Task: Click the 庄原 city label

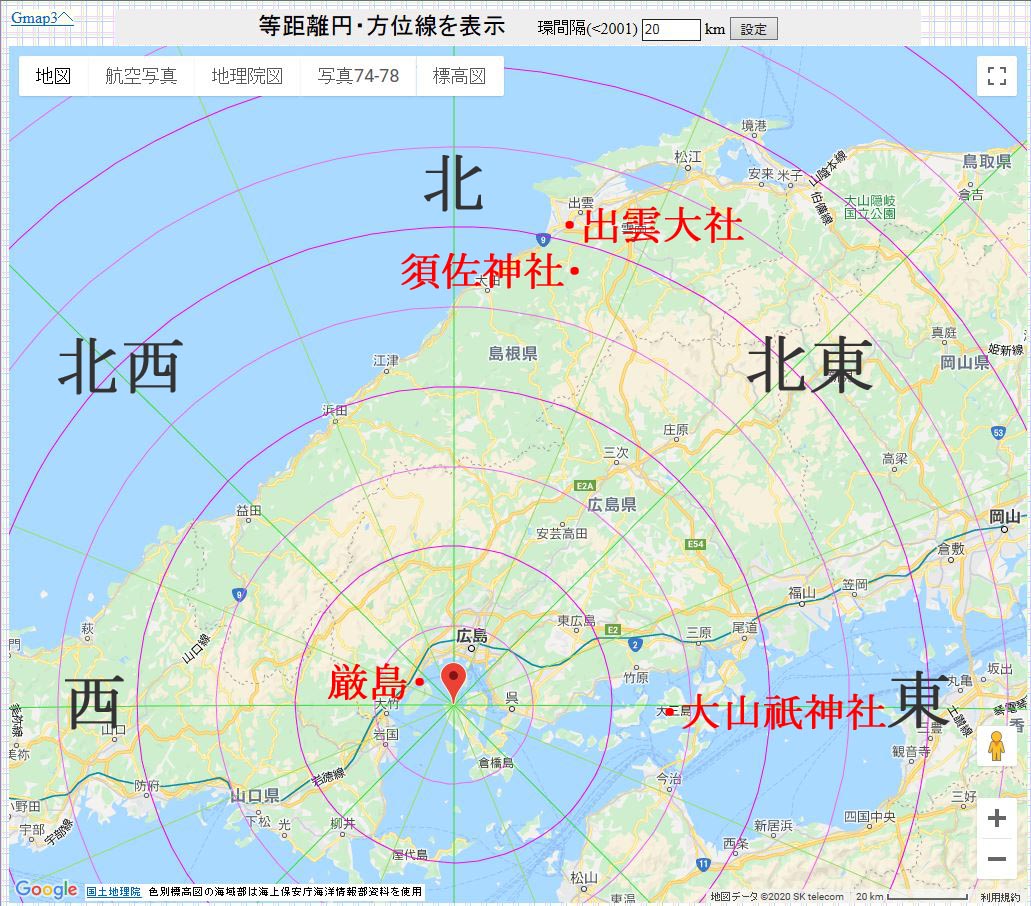Action: (675, 429)
